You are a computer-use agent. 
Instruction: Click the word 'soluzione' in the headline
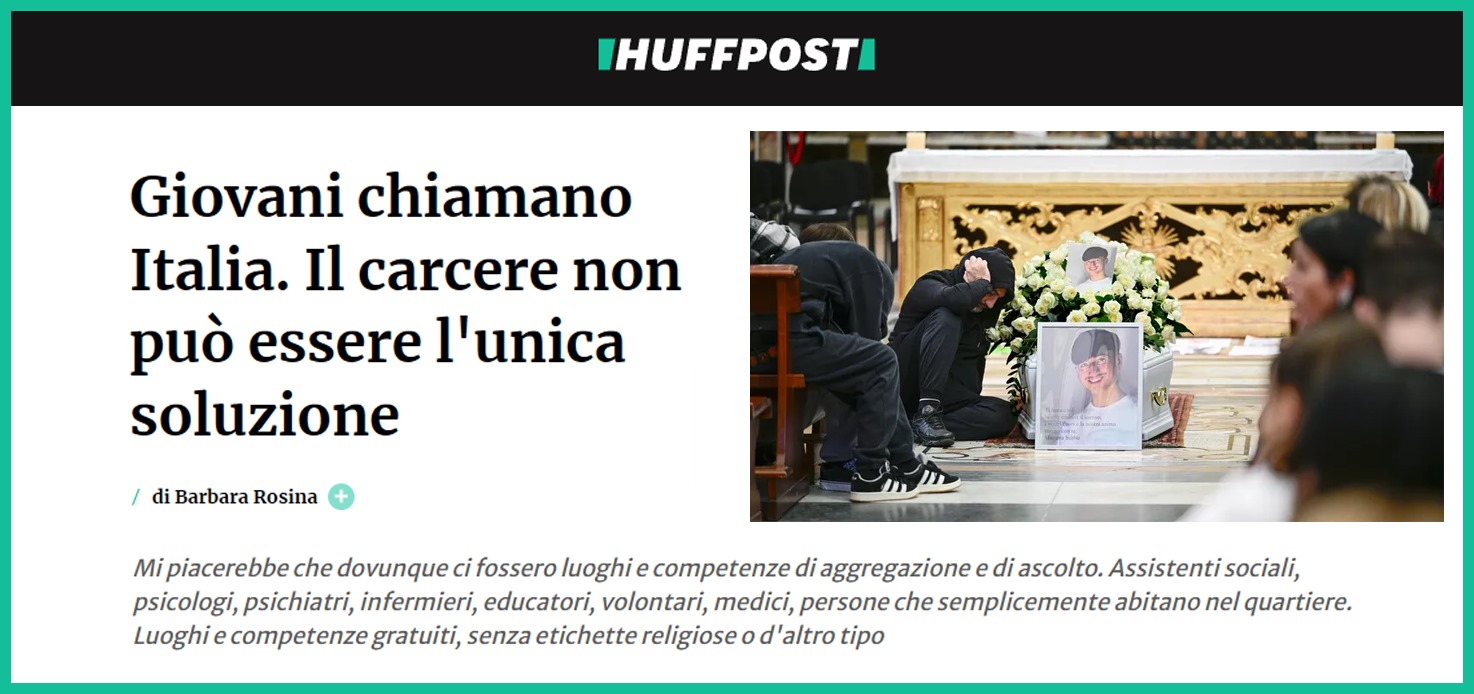click(x=264, y=414)
